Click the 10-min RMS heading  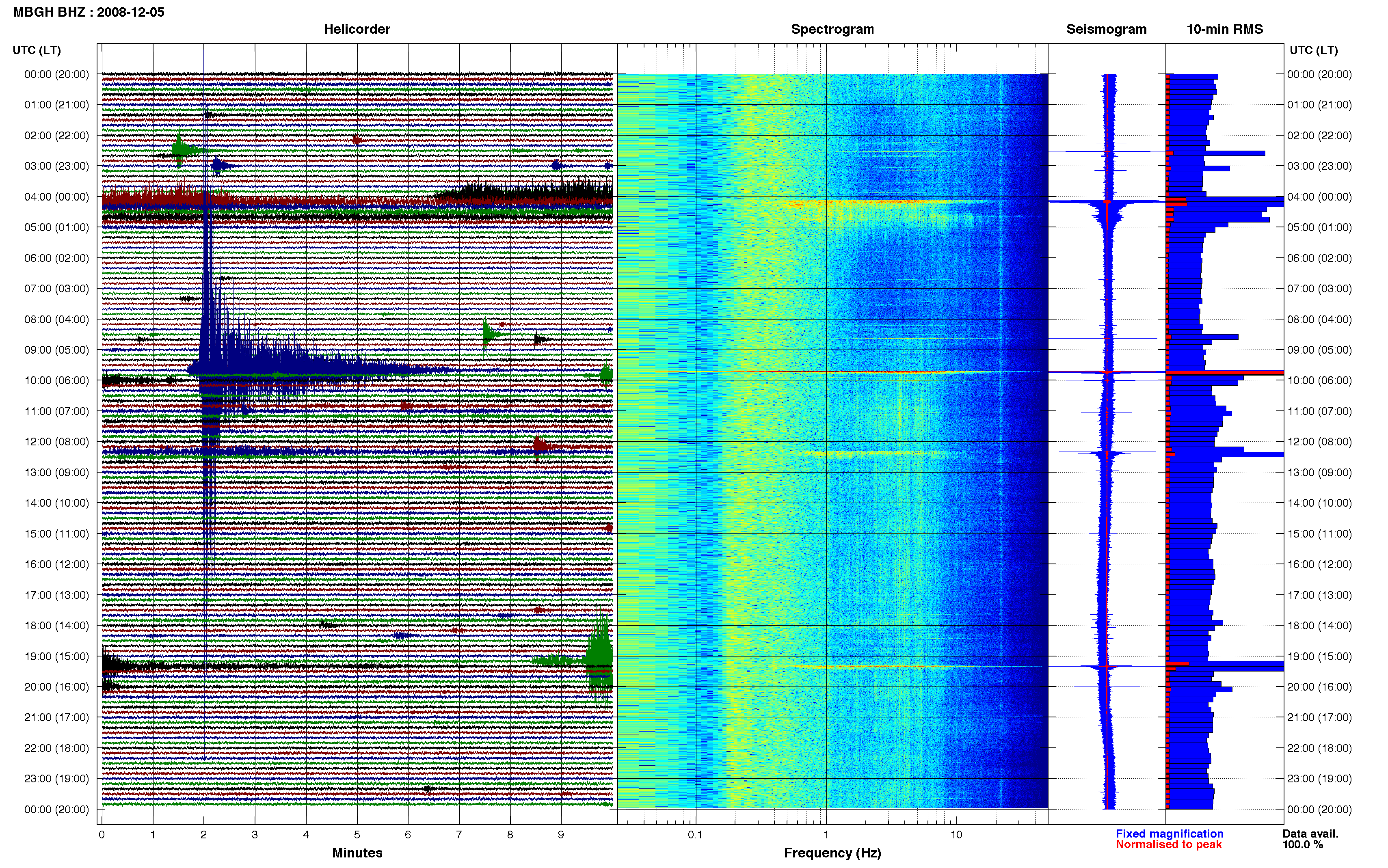pyautogui.click(x=1224, y=29)
